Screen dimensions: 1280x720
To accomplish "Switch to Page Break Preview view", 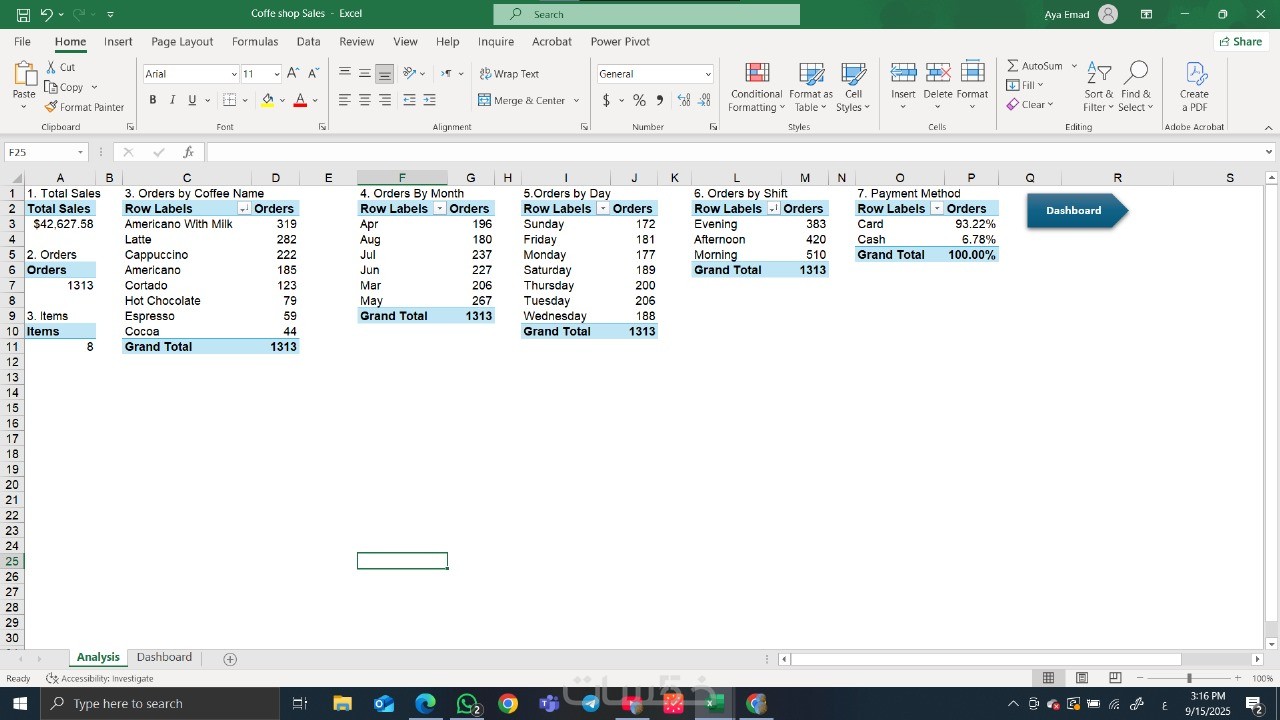I will click(1115, 678).
